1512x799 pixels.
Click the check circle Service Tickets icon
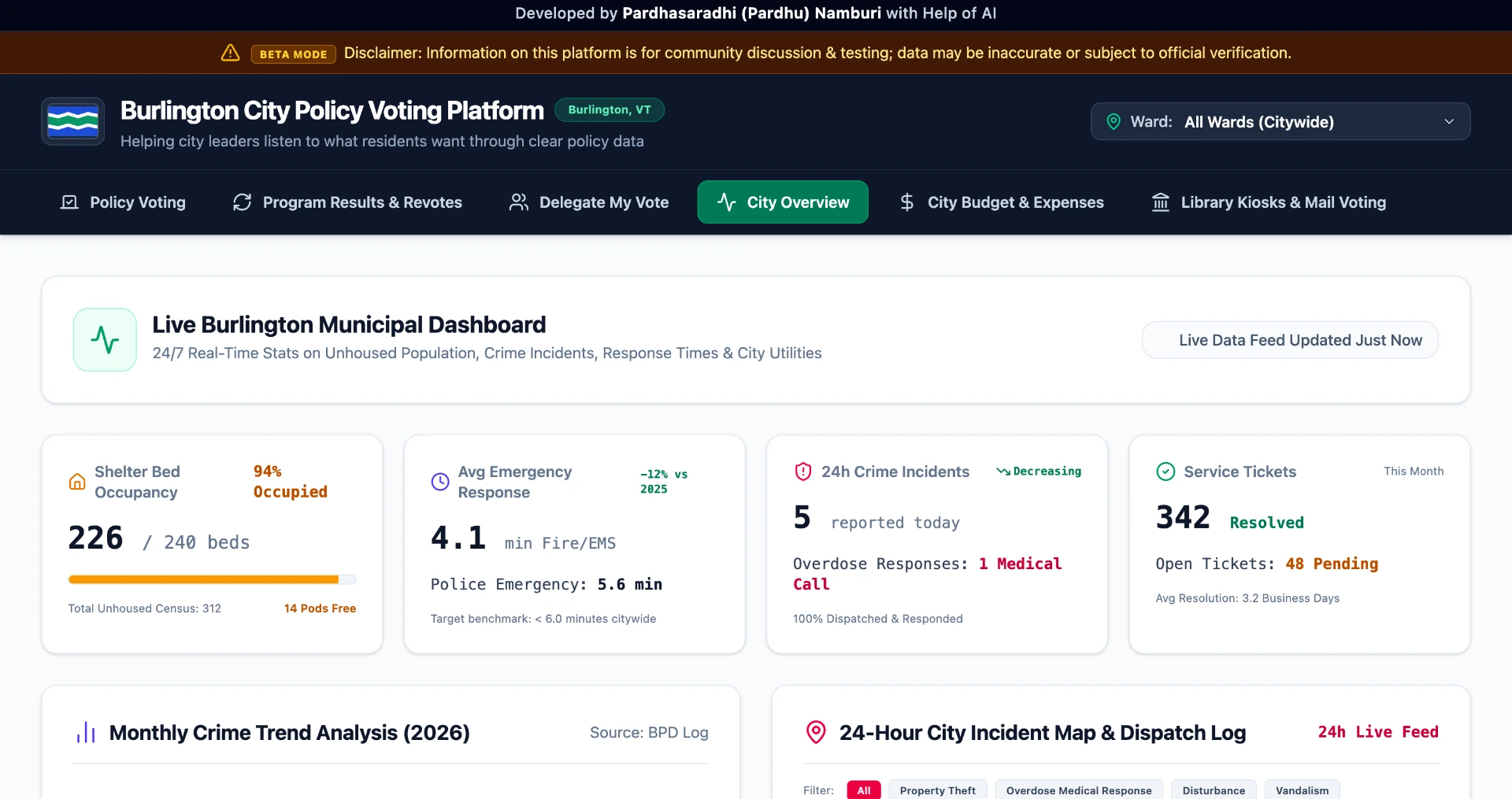point(1165,472)
